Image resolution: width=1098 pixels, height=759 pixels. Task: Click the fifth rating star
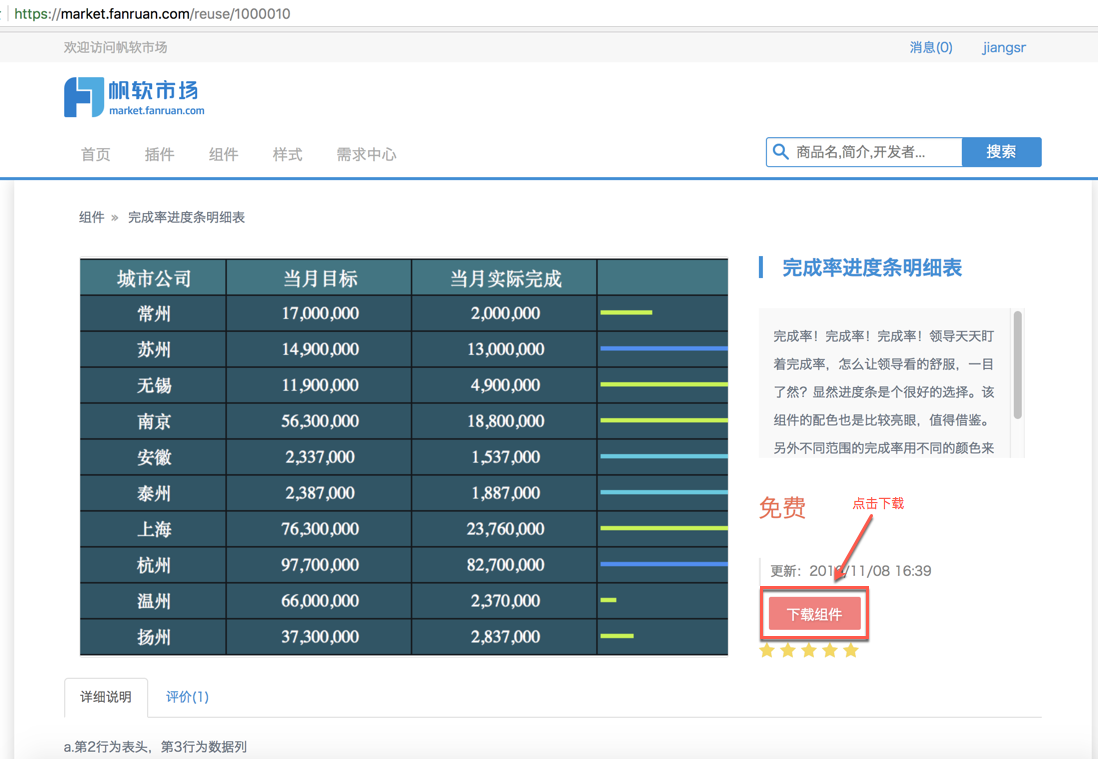pos(851,651)
